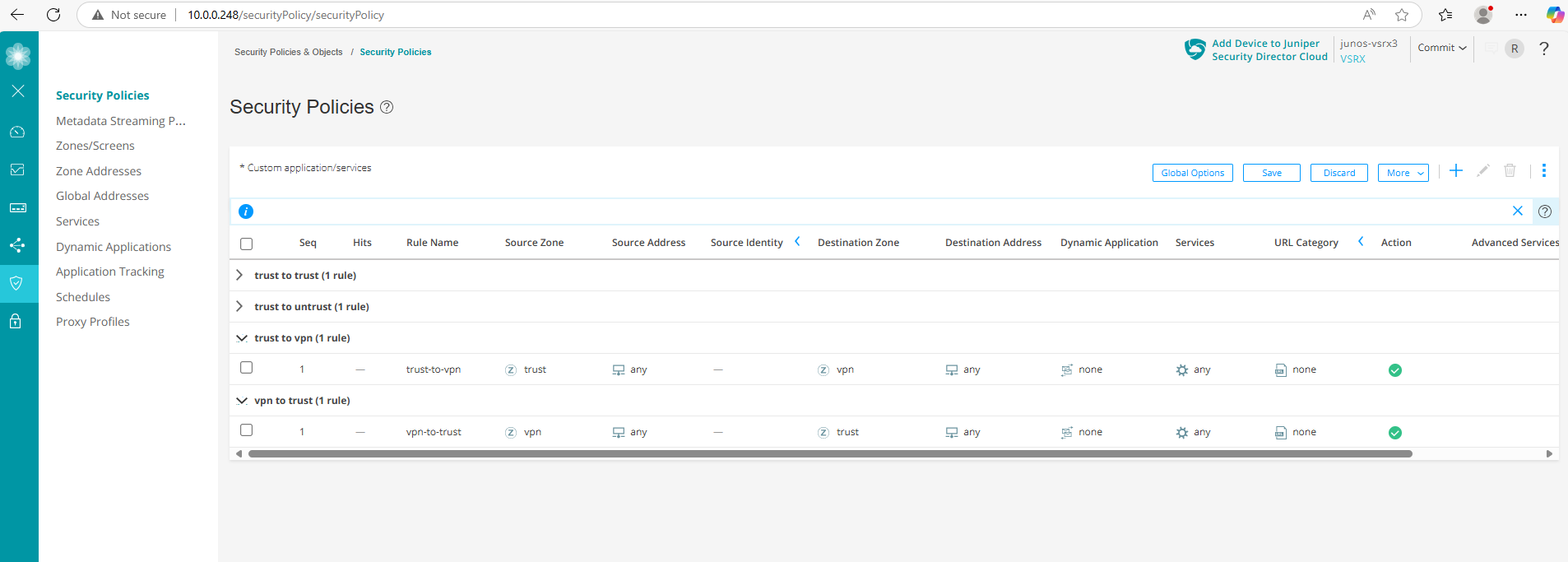Select the security shield icon in the sidebar
The image size is (1568, 562).
(16, 283)
